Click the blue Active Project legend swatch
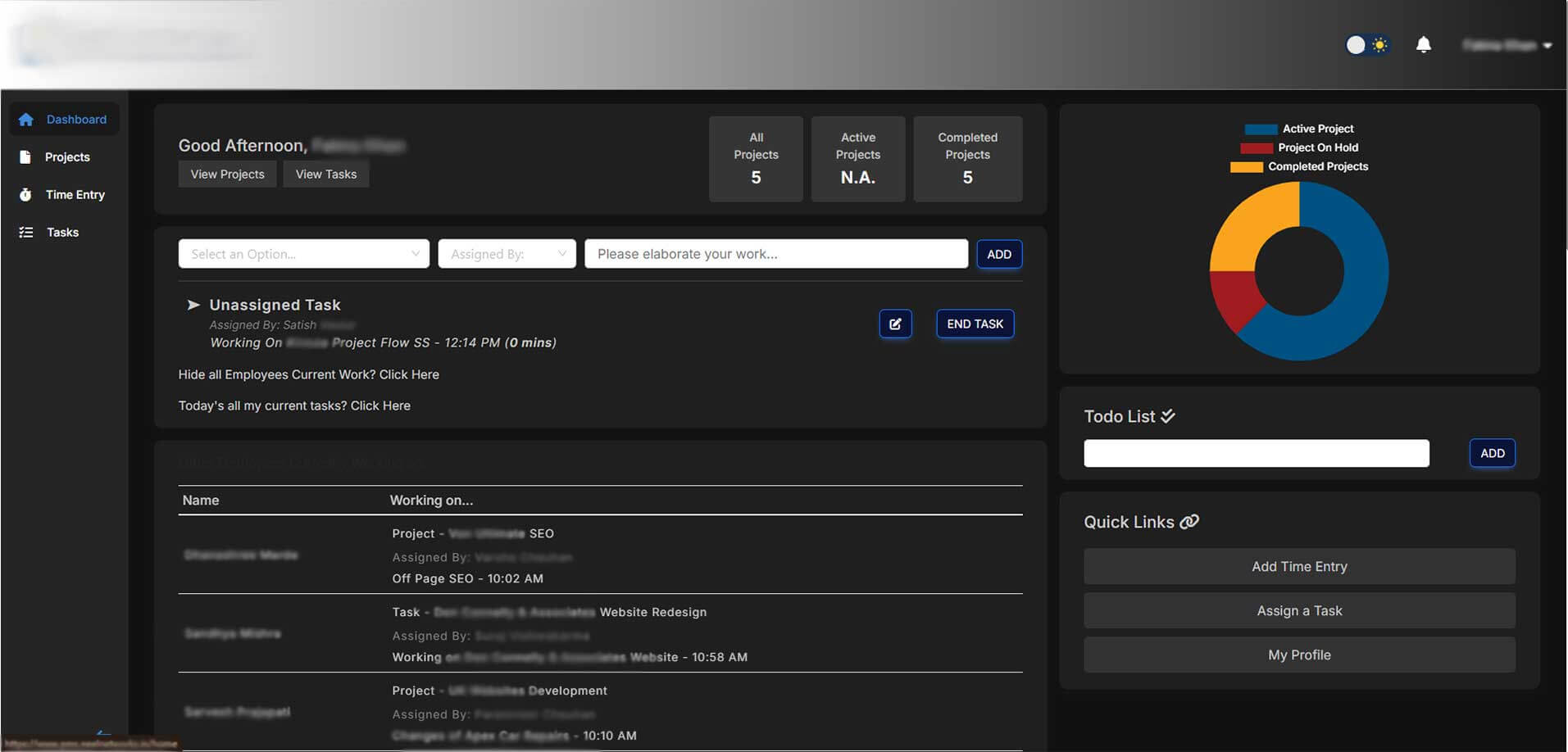Screen dimensions: 1568x752 click(x=1261, y=129)
